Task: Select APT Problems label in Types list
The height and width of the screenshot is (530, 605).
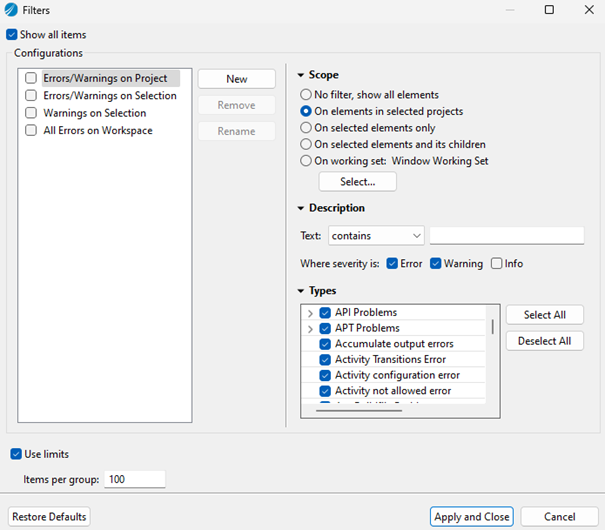Action: (367, 328)
